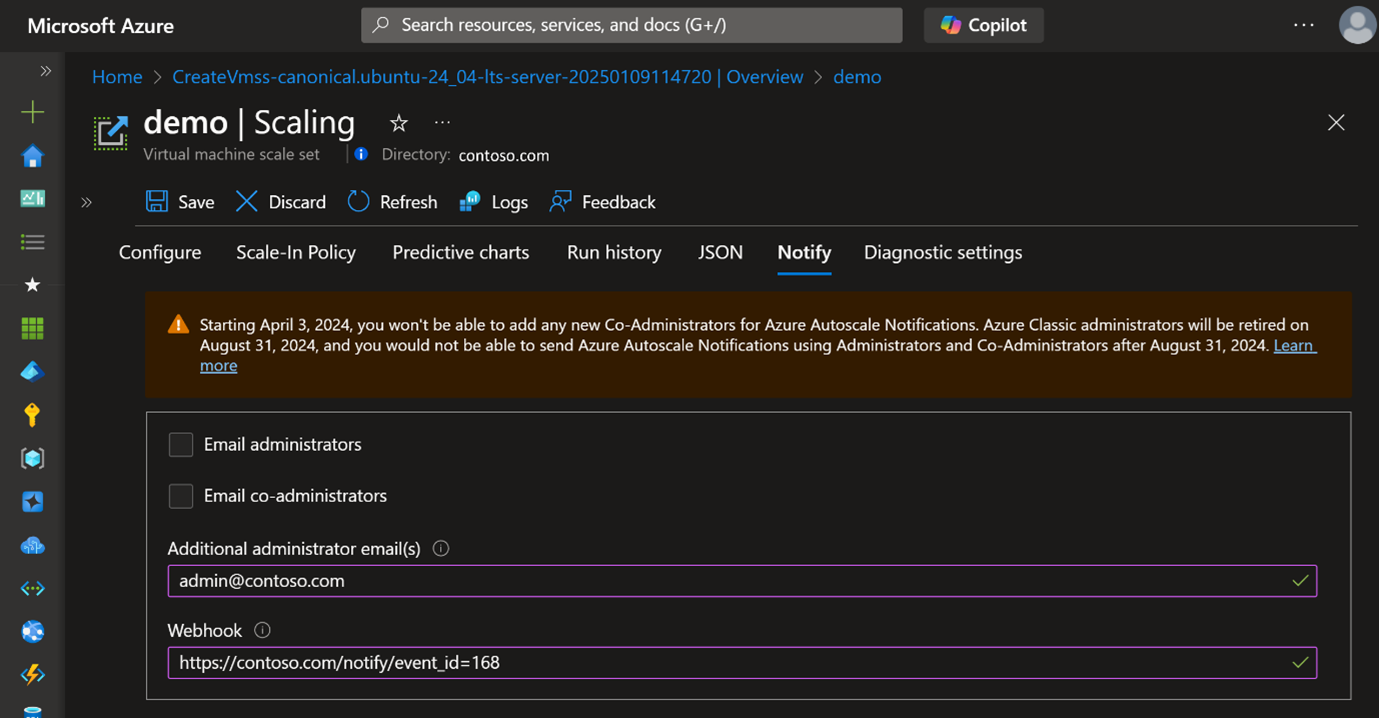This screenshot has width=1379, height=718.
Task: Open Copilot from the top bar
Action: point(983,26)
